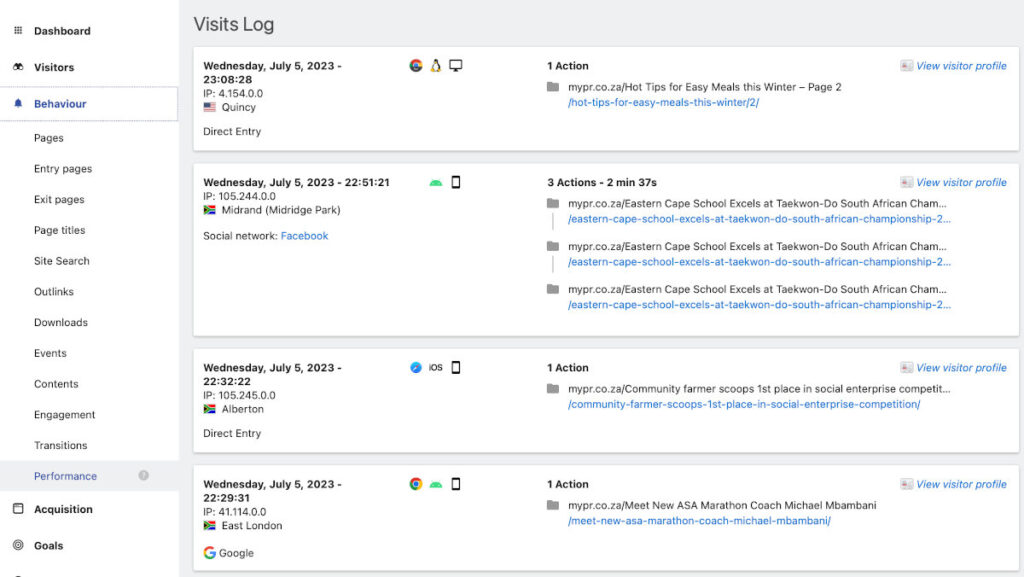Click South Africa flag next to Alberton
The height and width of the screenshot is (577, 1024).
[210, 409]
